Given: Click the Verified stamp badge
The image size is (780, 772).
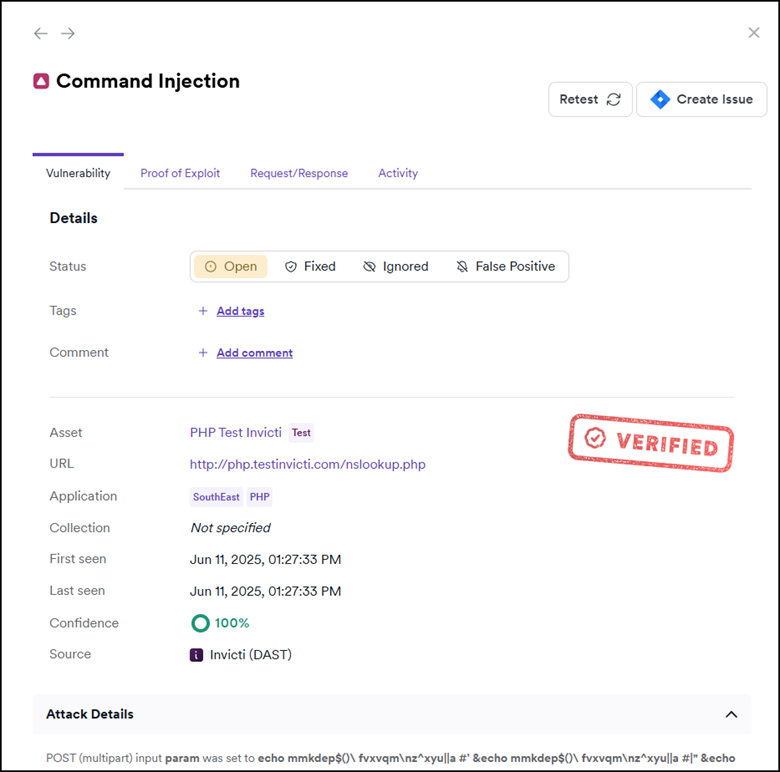Looking at the screenshot, I should [651, 442].
